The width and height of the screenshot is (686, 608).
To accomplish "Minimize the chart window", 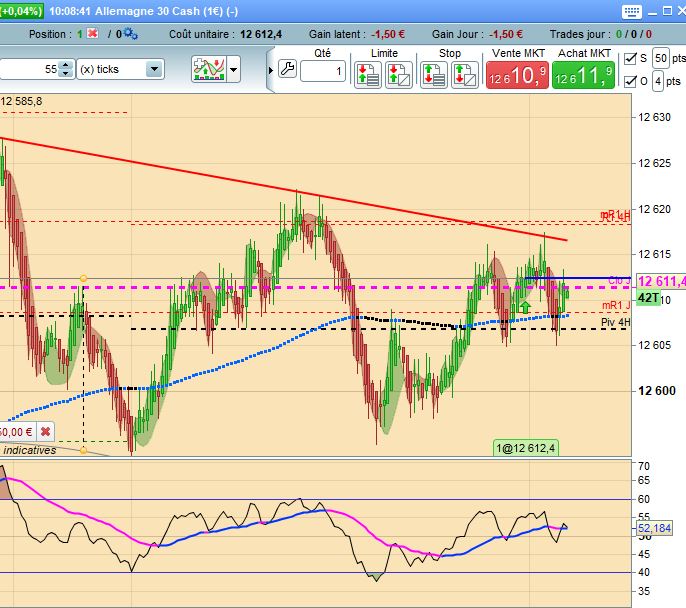I will (x=652, y=12).
